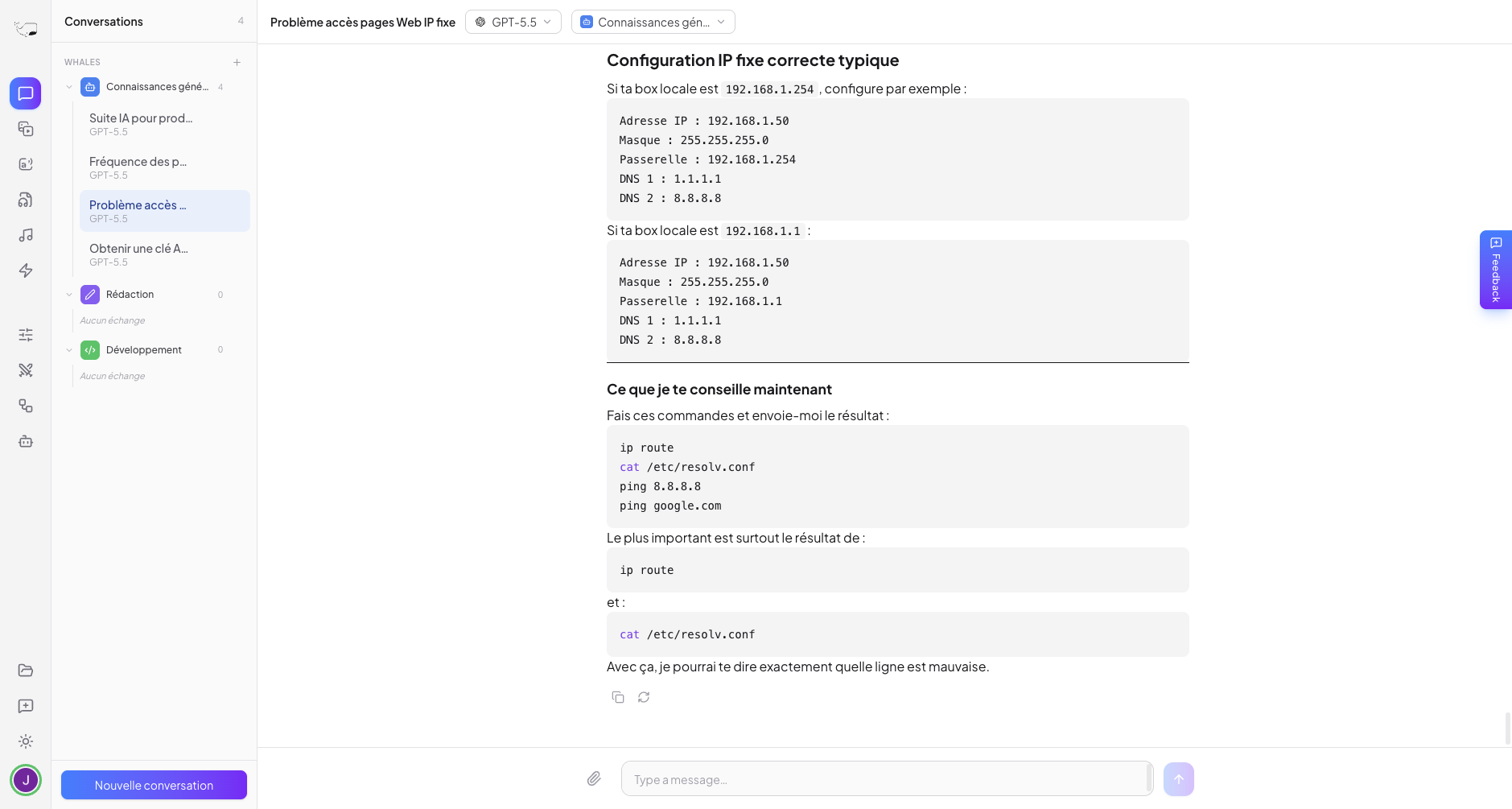
Task: Select the Rédaction whale label
Action: coord(130,295)
